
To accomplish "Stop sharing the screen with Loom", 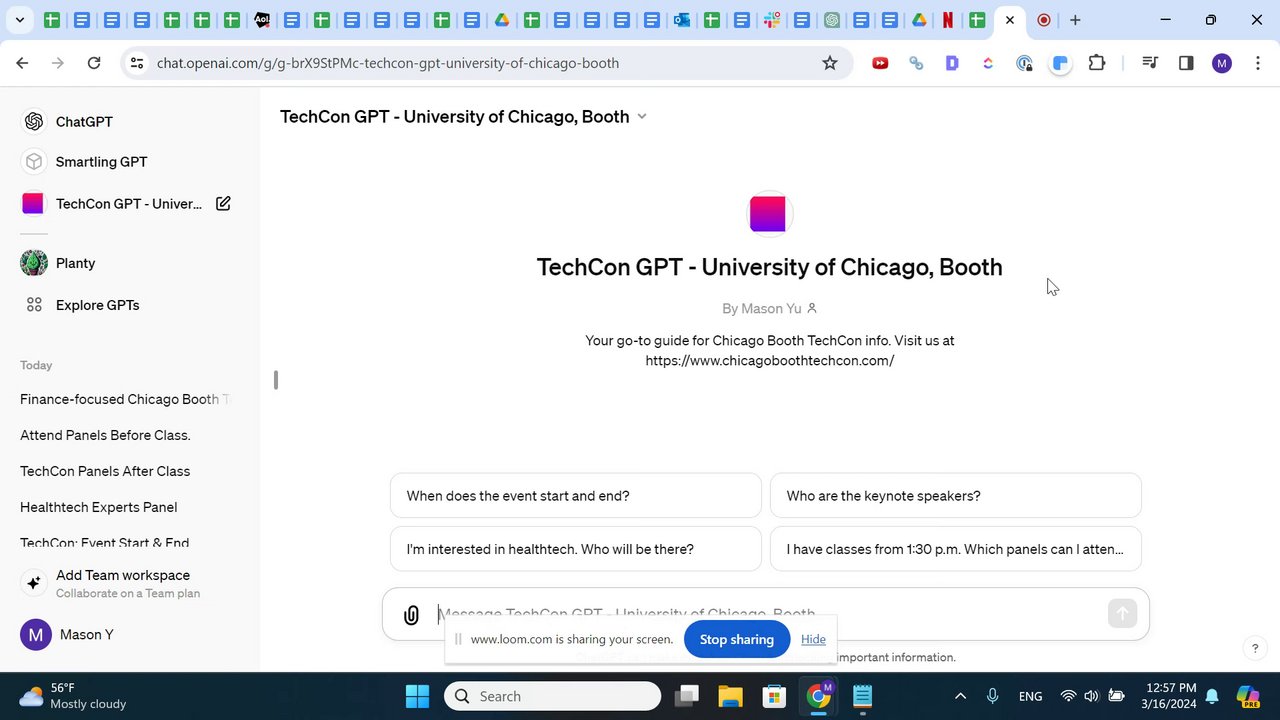I will click(x=737, y=639).
